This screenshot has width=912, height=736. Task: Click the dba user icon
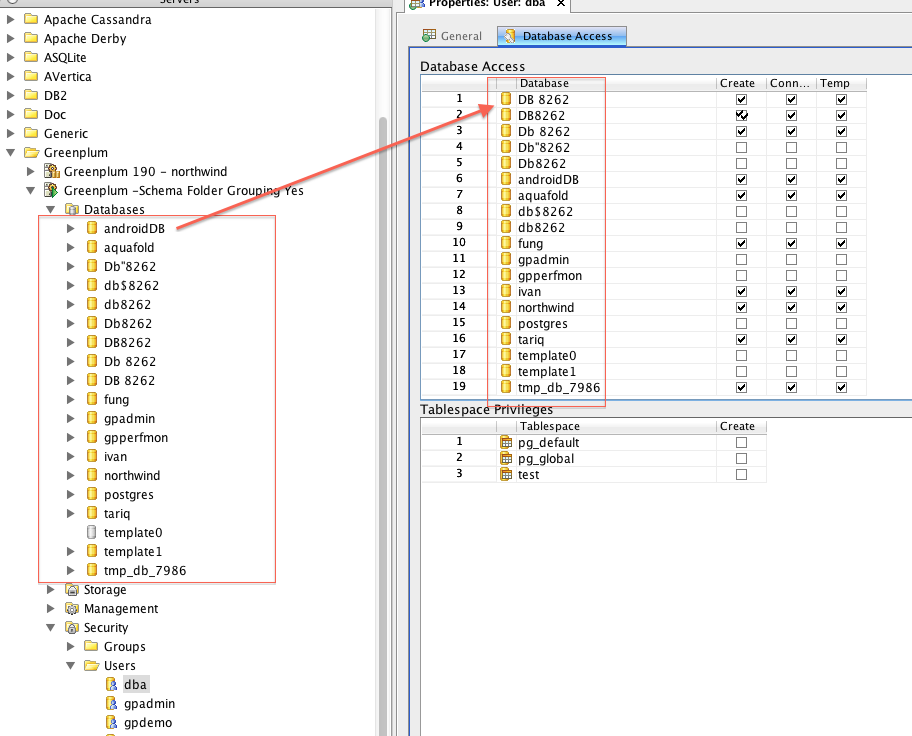[111, 684]
